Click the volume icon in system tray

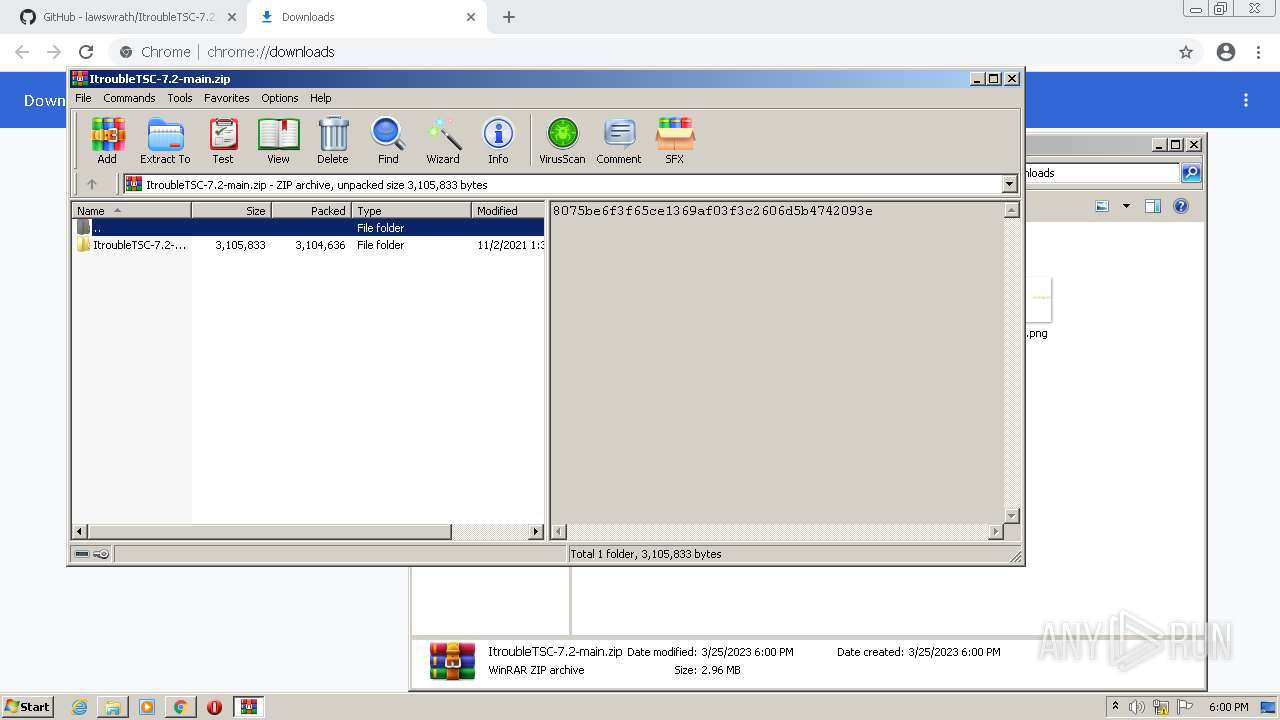pyautogui.click(x=1136, y=707)
